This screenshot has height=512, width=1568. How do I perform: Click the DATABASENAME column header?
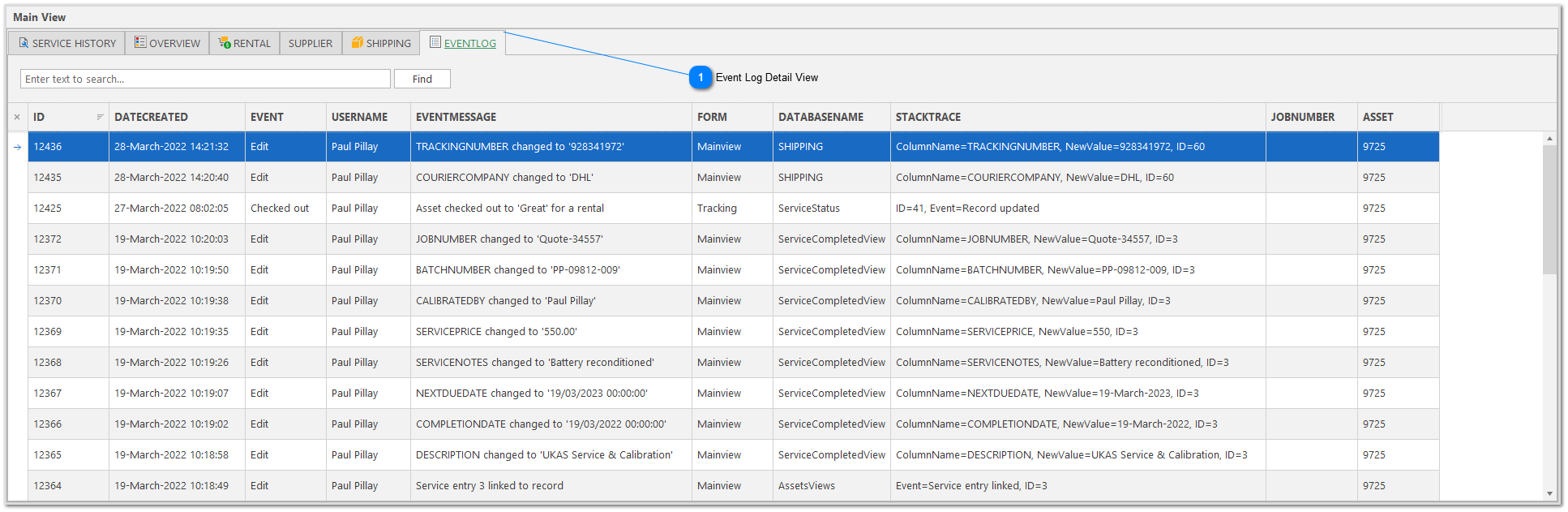[x=831, y=117]
